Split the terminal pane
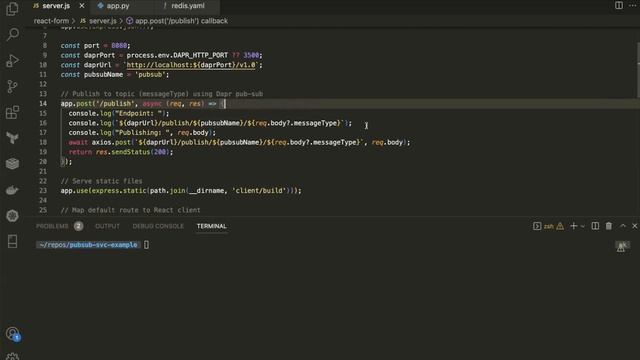 coord(595,226)
